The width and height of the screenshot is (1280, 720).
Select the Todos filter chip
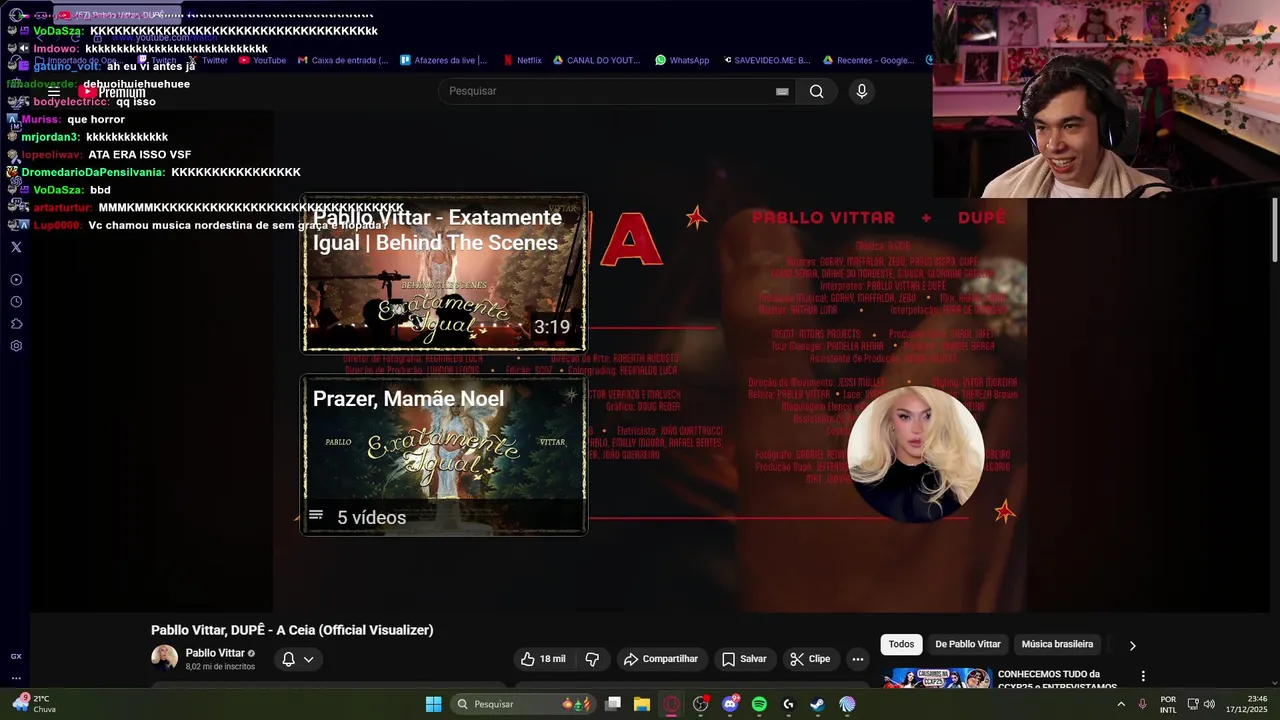click(x=901, y=644)
